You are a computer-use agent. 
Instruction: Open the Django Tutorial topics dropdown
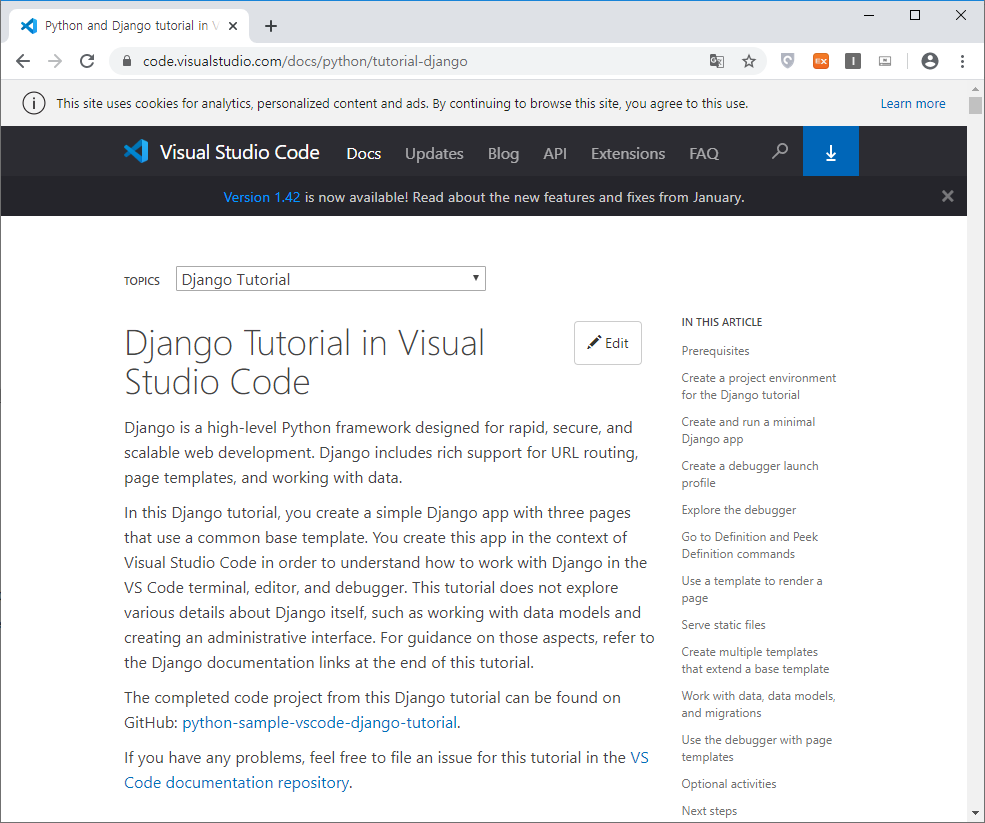pos(330,279)
